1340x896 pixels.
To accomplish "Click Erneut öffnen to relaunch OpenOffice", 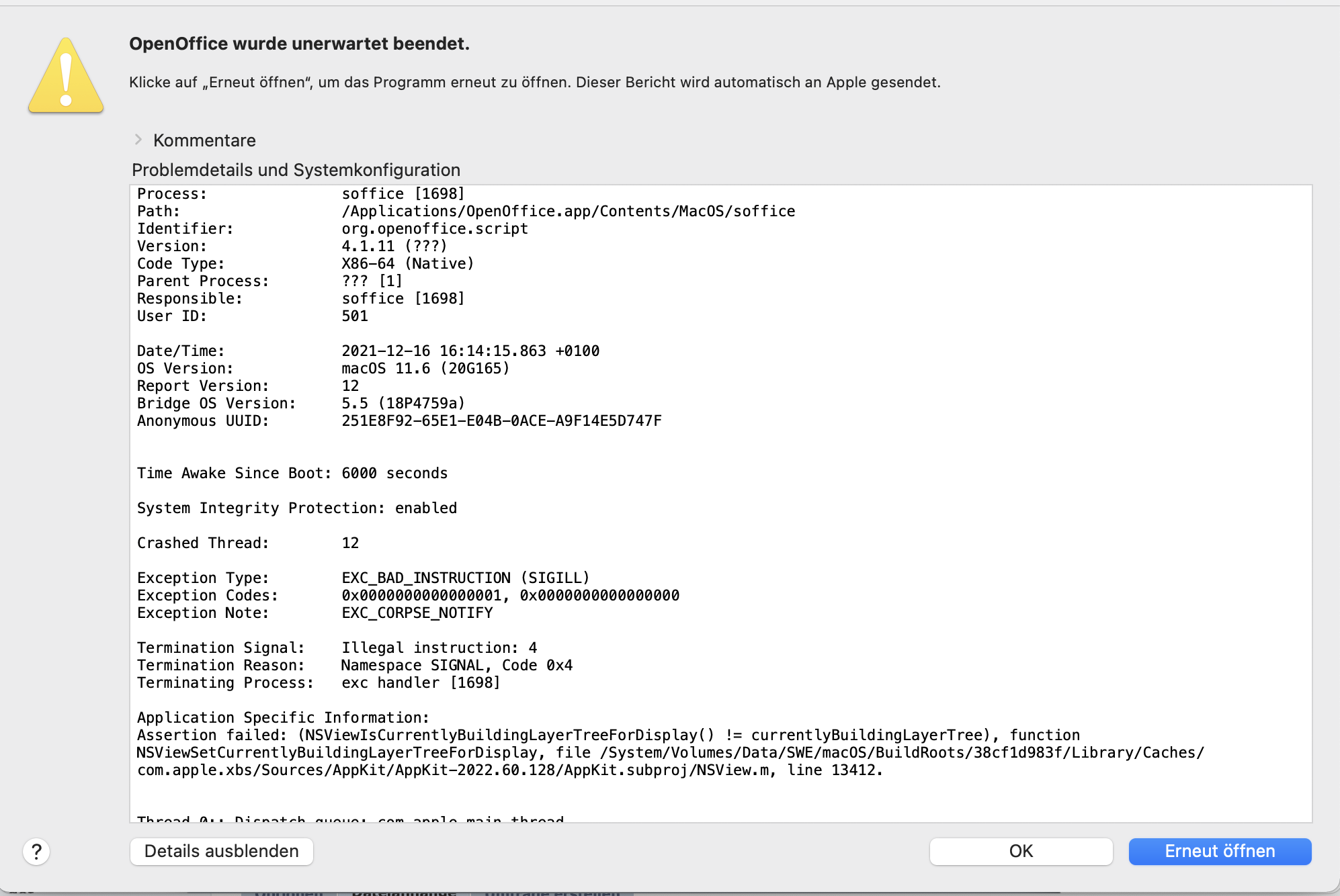I will pyautogui.click(x=1219, y=852).
